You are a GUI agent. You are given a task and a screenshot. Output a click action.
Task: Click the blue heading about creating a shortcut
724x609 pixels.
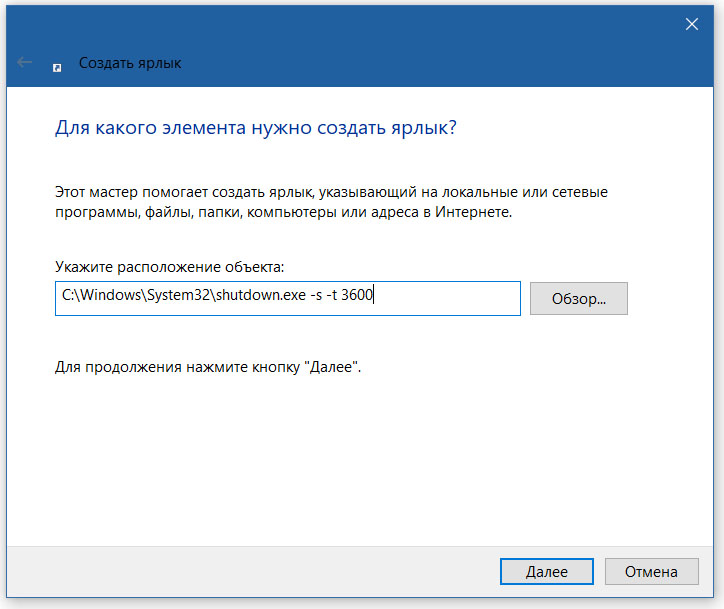256,127
